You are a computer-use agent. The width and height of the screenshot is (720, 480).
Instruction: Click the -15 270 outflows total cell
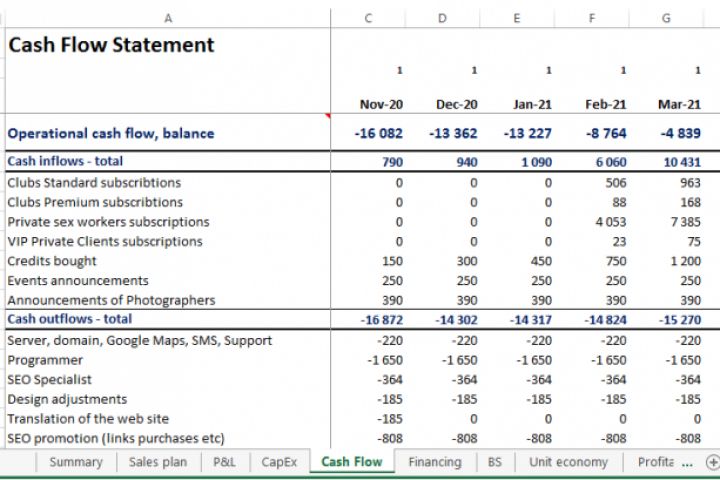pos(680,320)
